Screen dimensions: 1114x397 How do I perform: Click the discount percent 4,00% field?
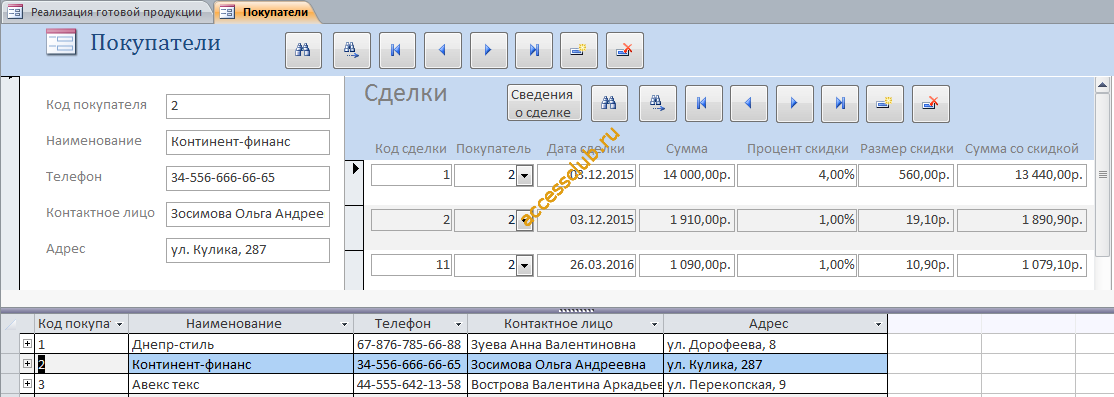(796, 175)
